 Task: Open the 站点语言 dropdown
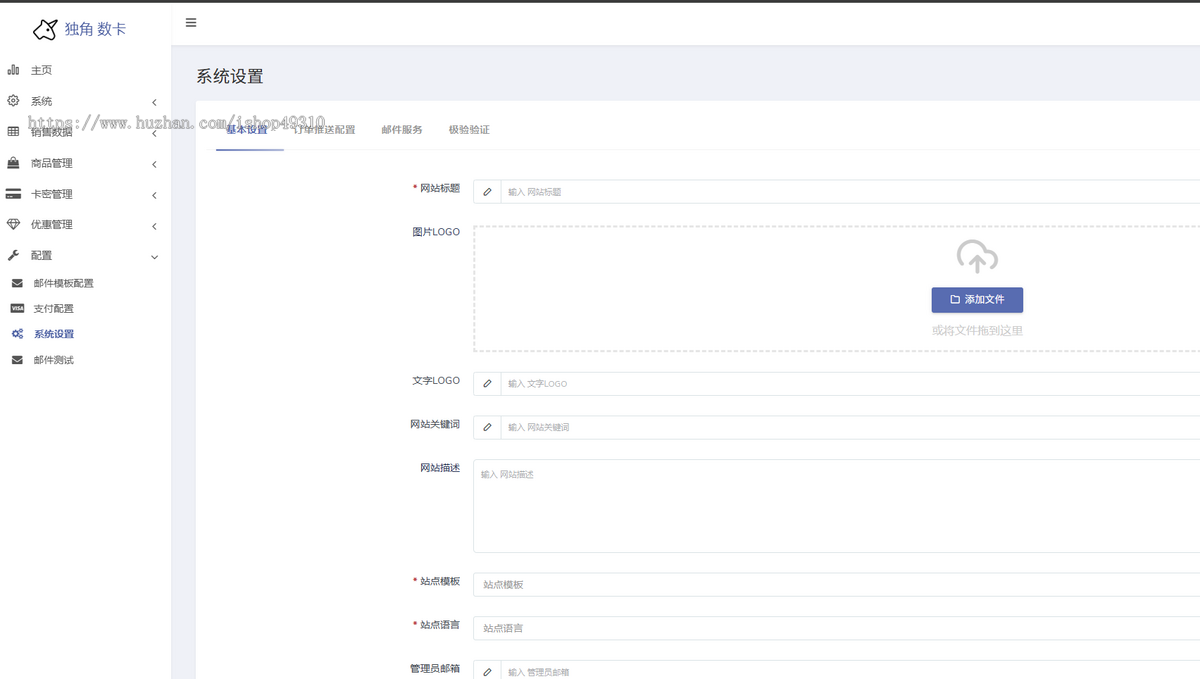836,628
